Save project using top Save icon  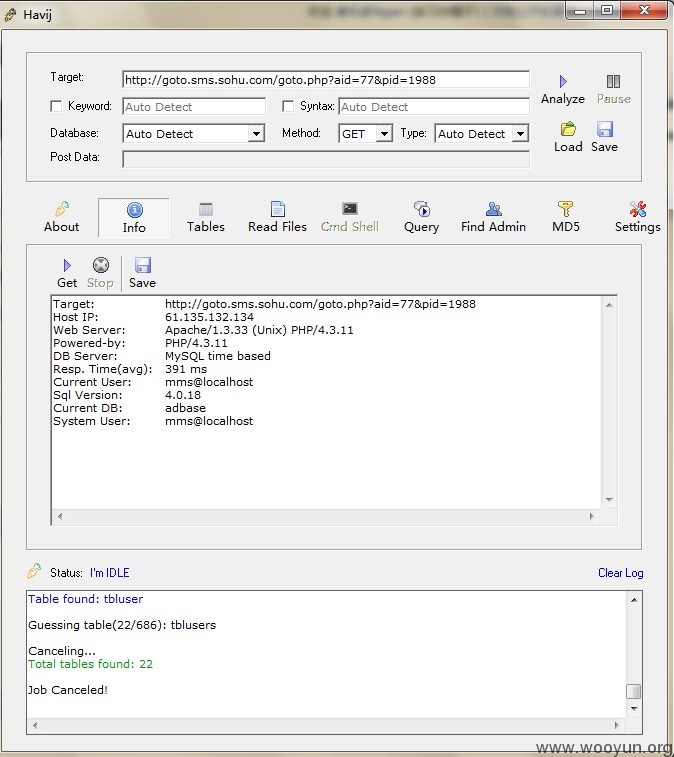click(604, 129)
